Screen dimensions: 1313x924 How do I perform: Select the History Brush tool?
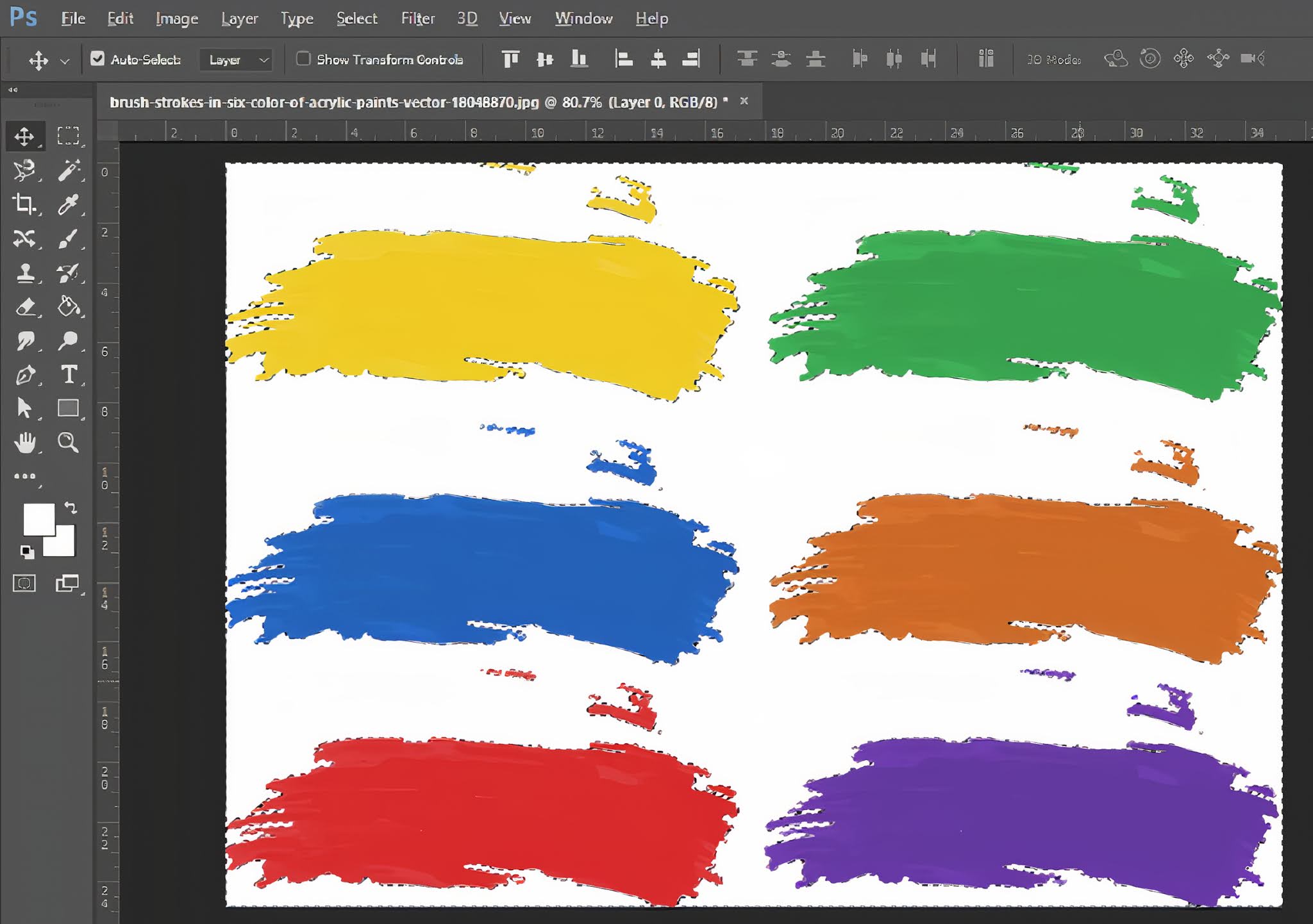68,273
